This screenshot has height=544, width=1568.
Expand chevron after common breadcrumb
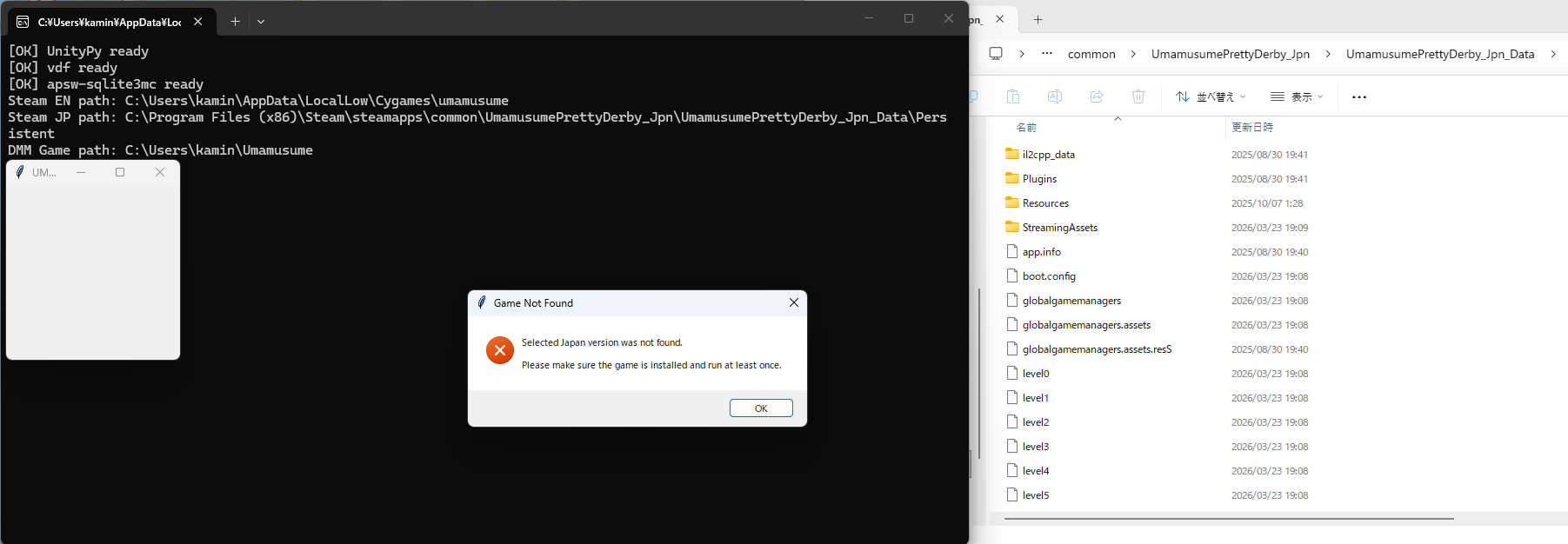pos(1133,54)
